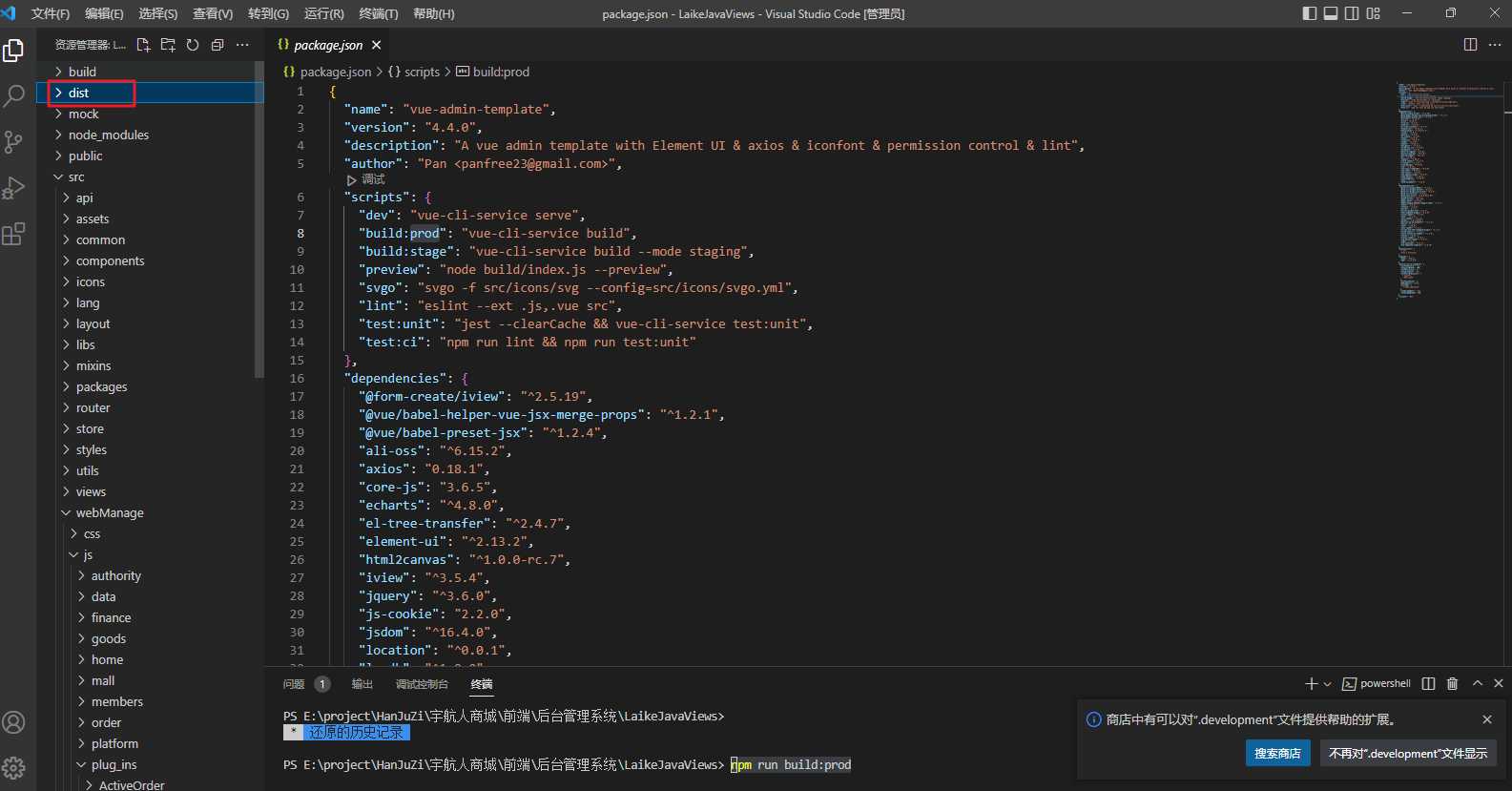Toggle the secondary side bar layout
This screenshot has width=1512, height=791.
pos(1352,13)
